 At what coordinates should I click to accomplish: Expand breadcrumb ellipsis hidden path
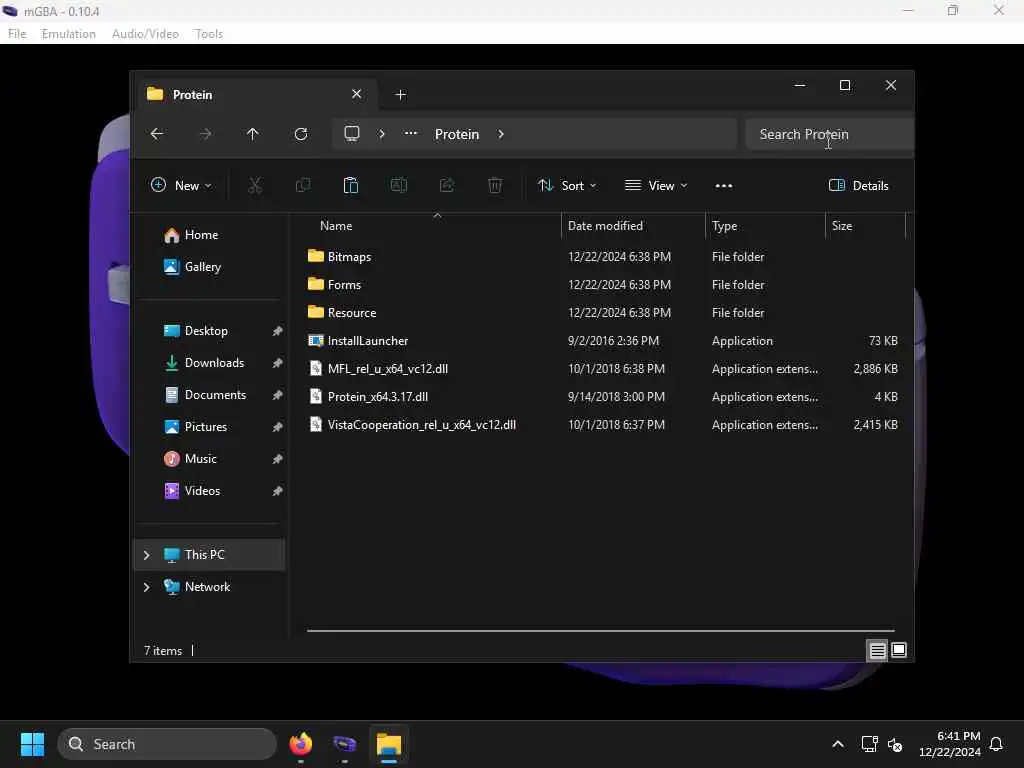pos(411,134)
